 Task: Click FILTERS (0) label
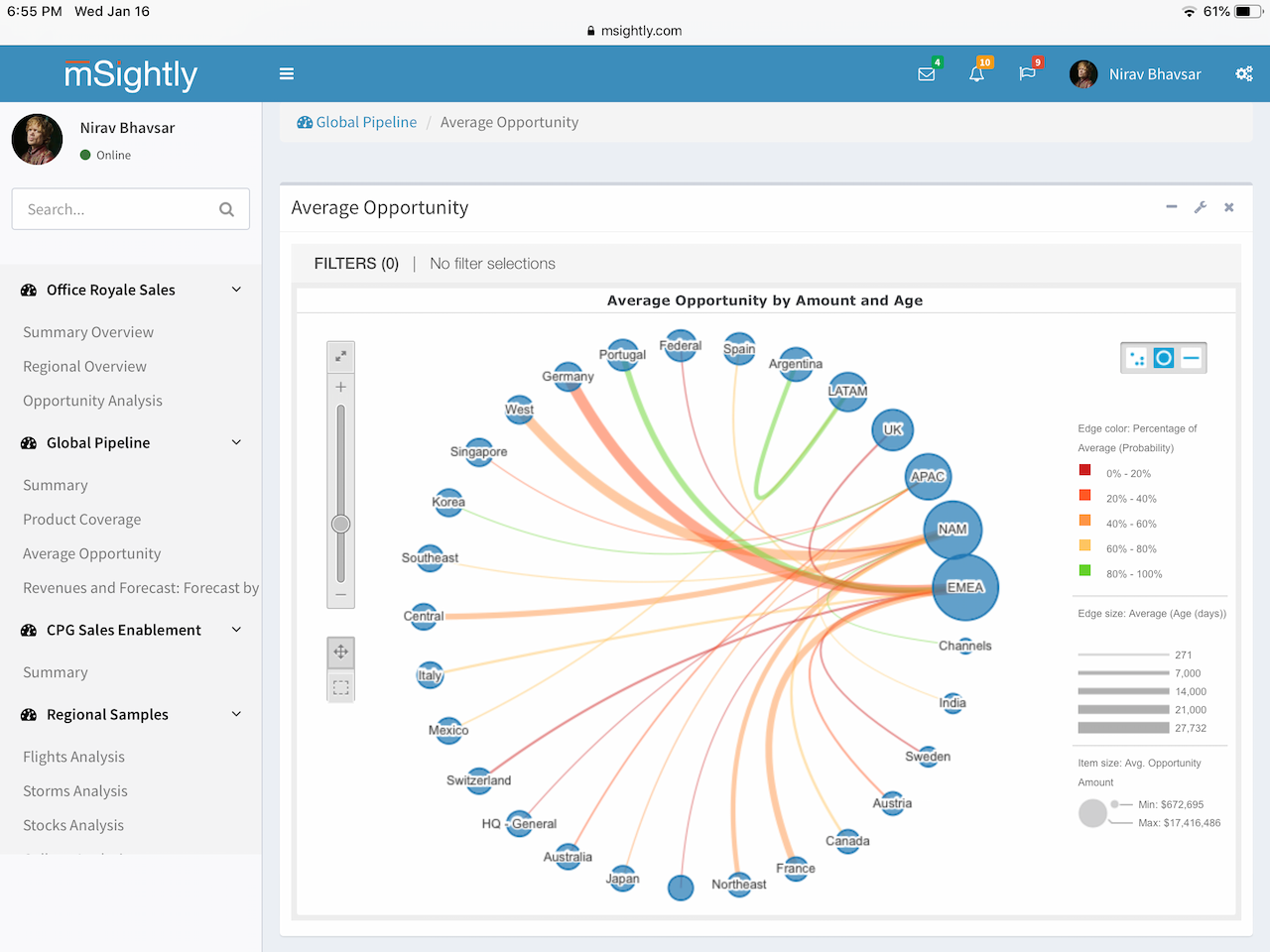coord(356,264)
